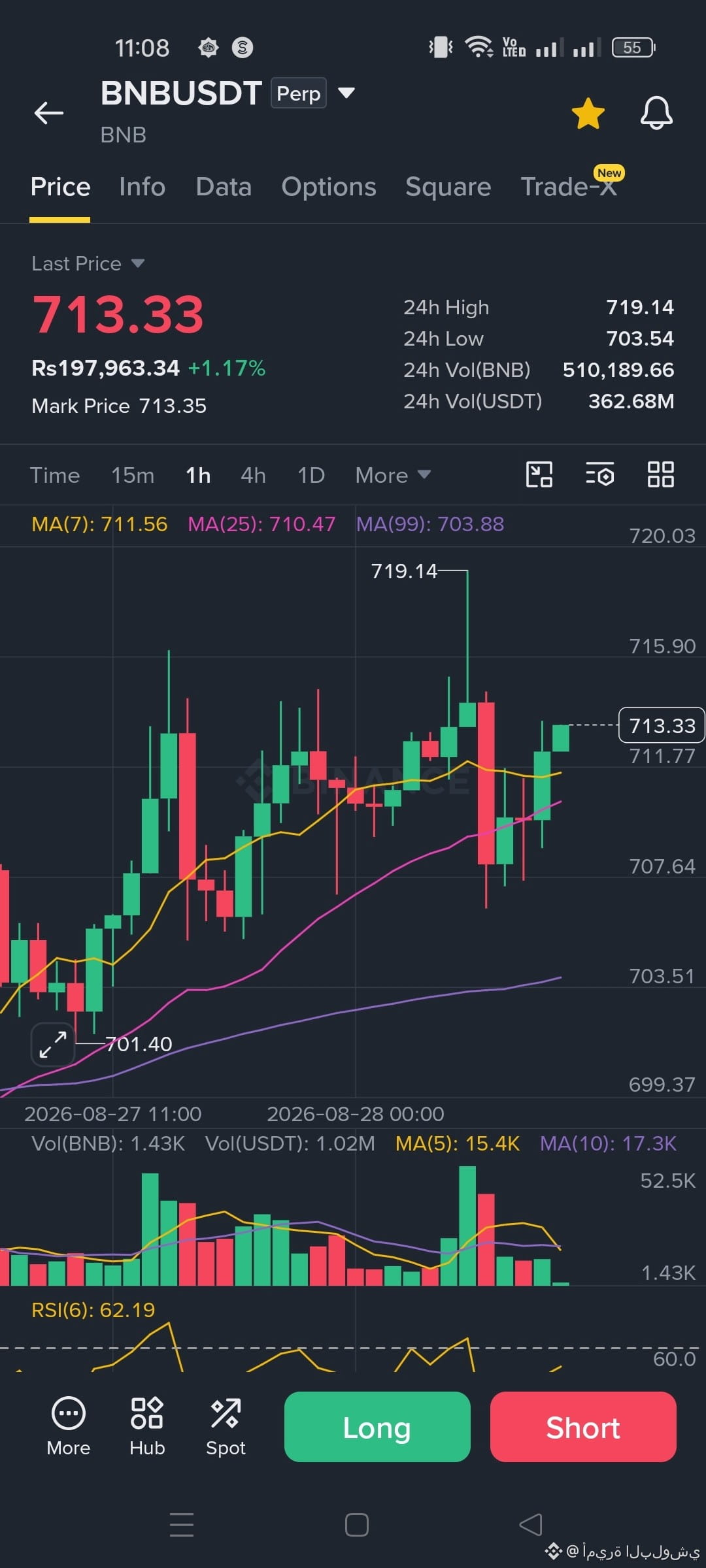The height and width of the screenshot is (1568, 706).
Task: Expand the BNBUSDT Perp pair dropdown arrow
Action: 346,93
